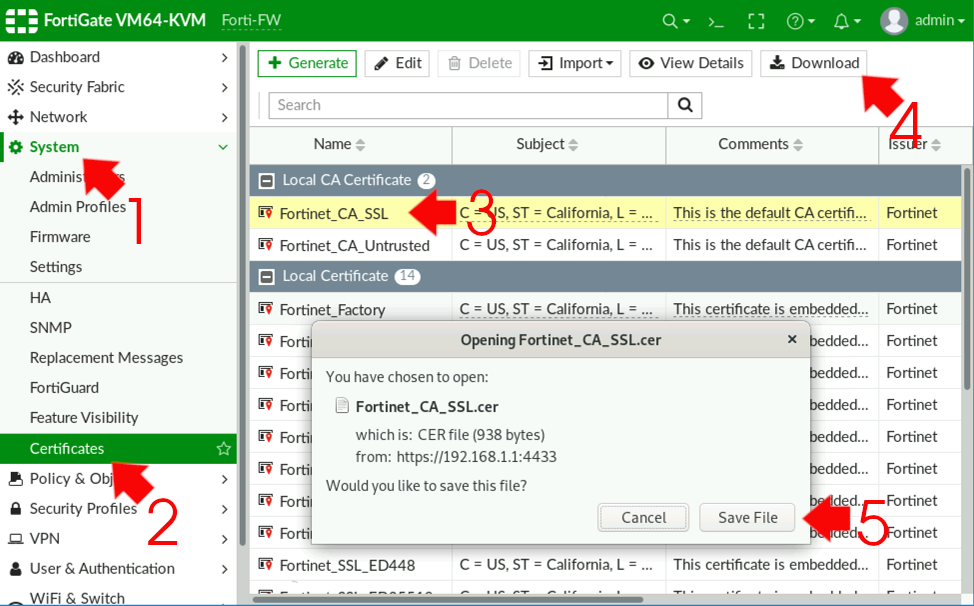Open Settings menu item
Image resolution: width=974 pixels, height=606 pixels.
pos(56,266)
